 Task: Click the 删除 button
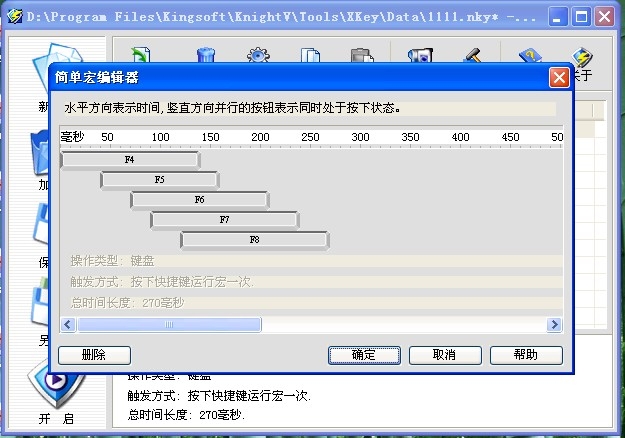[x=94, y=355]
